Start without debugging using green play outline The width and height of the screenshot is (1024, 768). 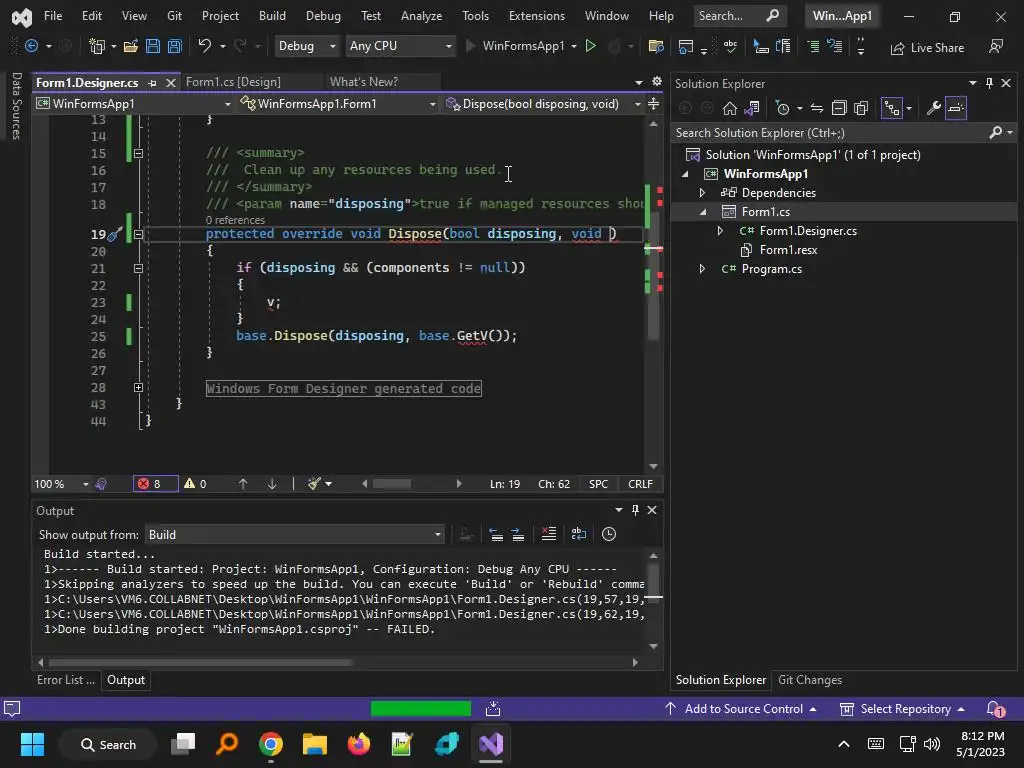coord(590,46)
